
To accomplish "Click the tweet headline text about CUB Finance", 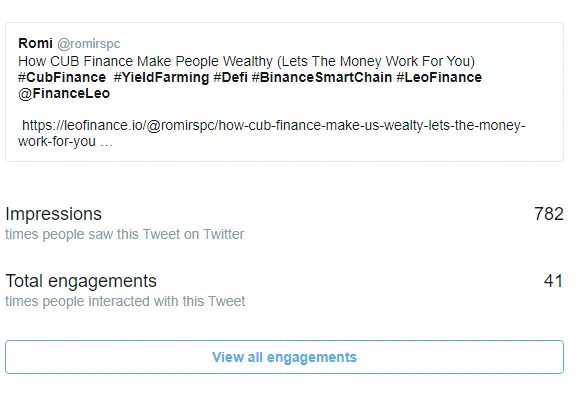I will 246,61.
